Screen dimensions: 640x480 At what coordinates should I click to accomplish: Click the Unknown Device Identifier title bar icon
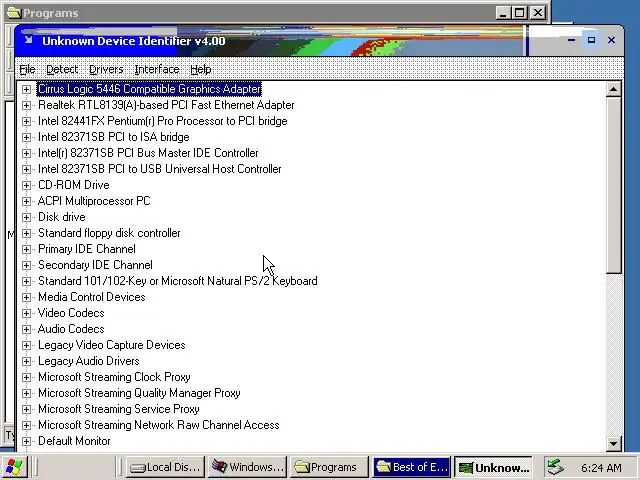28,40
